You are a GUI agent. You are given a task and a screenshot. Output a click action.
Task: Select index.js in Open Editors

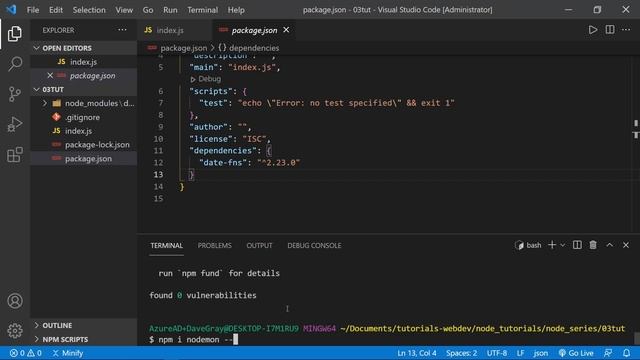(83, 62)
